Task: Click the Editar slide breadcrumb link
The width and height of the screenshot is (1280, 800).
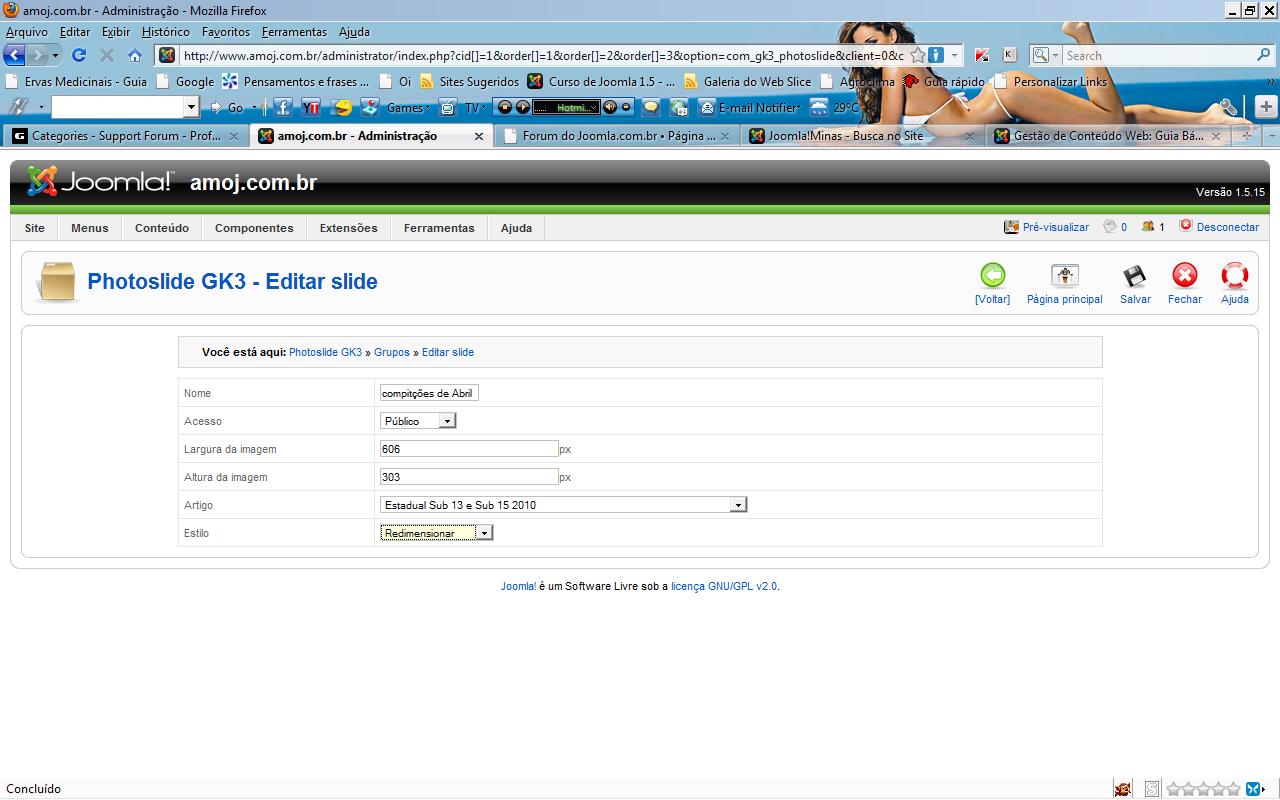Action: click(448, 353)
